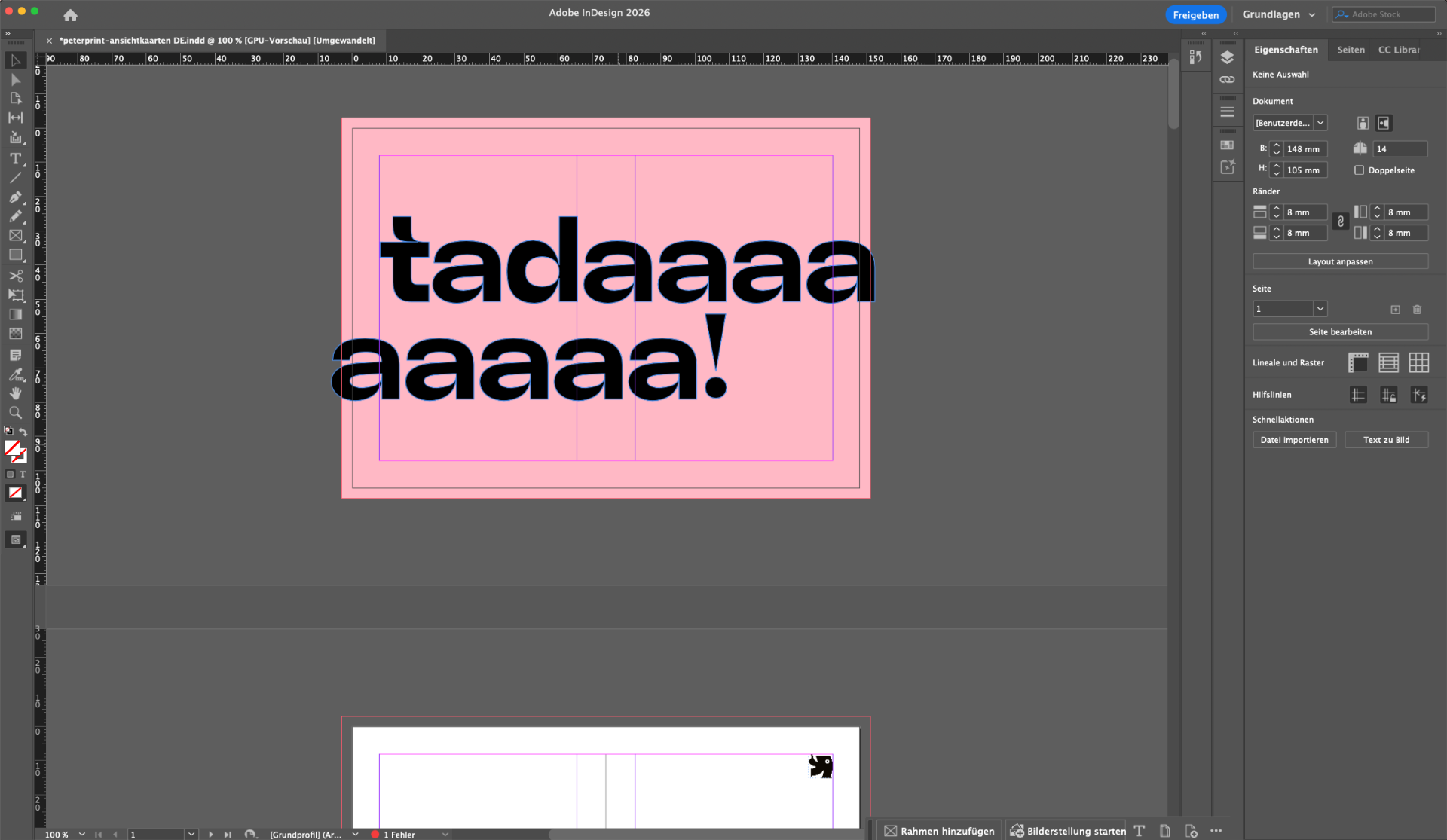Toggle smart guides icon

click(1419, 395)
